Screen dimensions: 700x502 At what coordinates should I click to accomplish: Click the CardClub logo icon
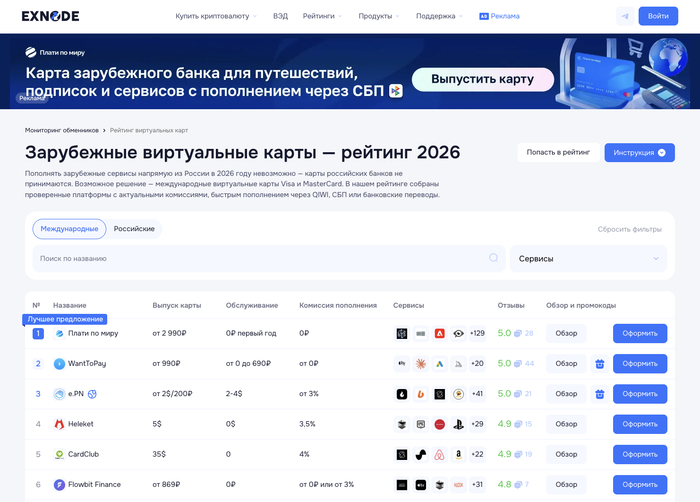[59, 454]
